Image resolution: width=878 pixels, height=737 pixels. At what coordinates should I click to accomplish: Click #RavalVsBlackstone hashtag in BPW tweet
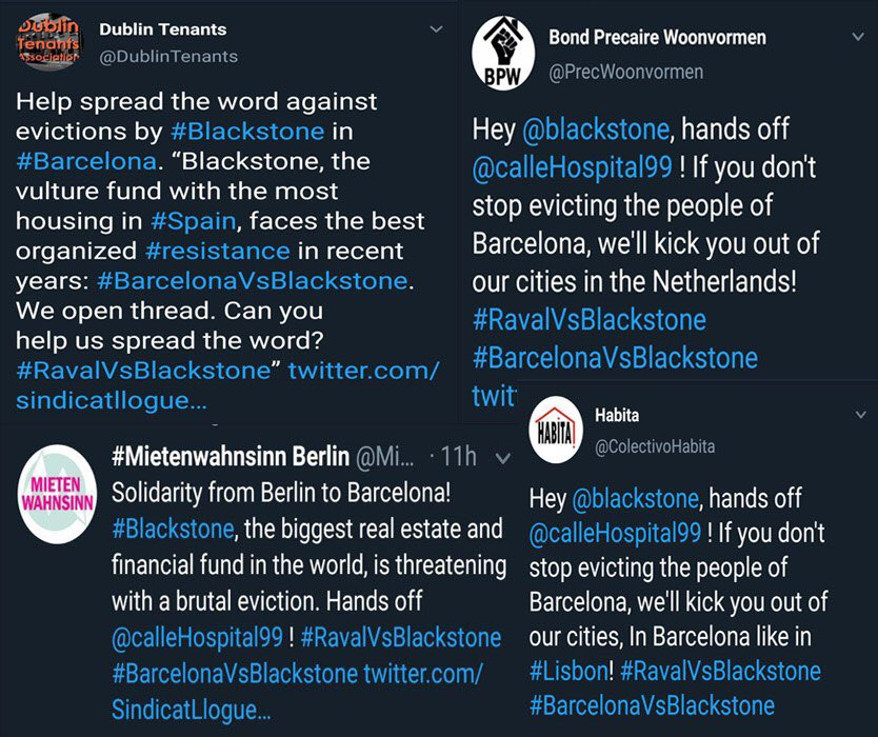tap(589, 320)
